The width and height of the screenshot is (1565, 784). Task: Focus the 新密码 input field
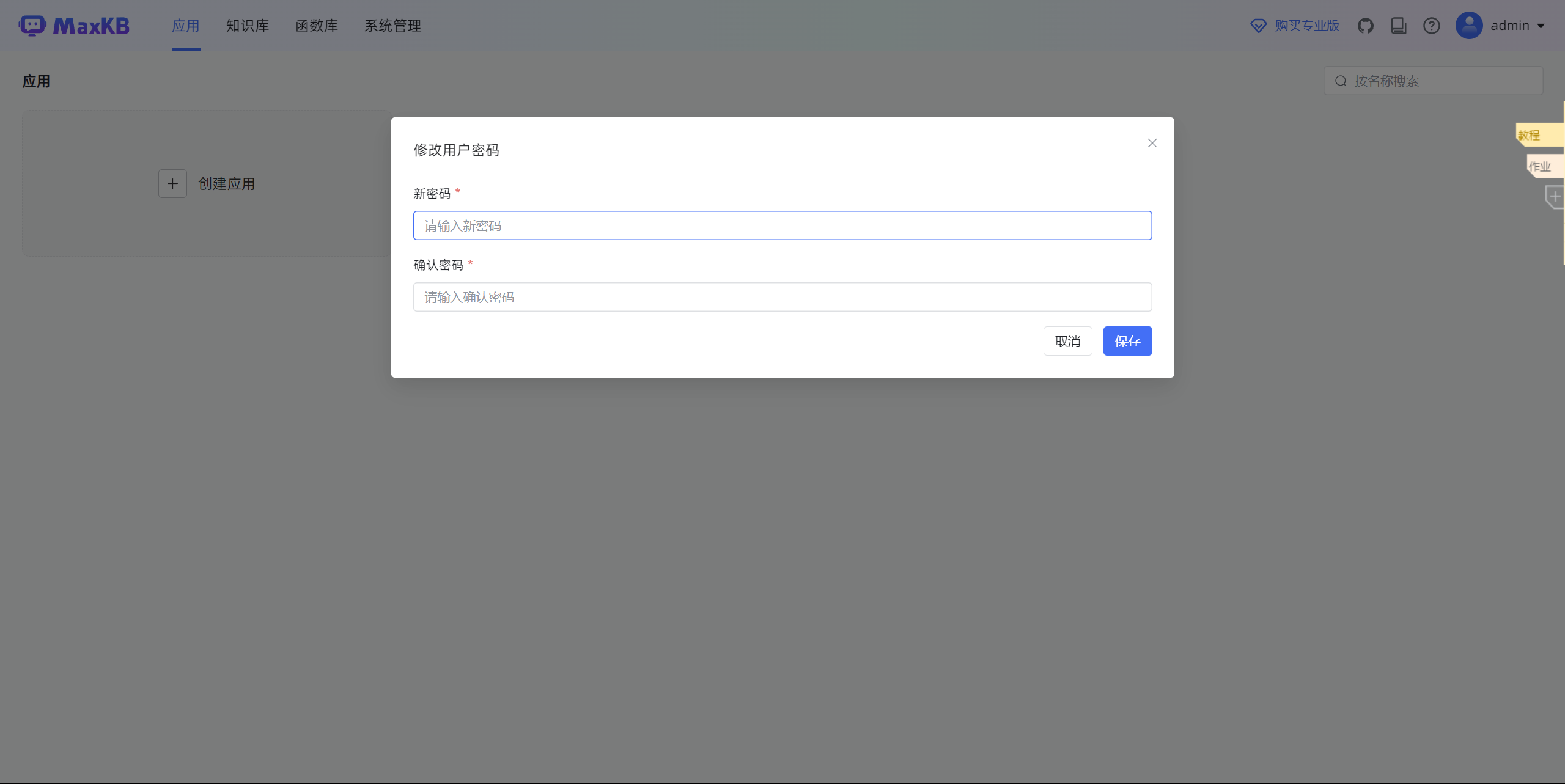782,225
